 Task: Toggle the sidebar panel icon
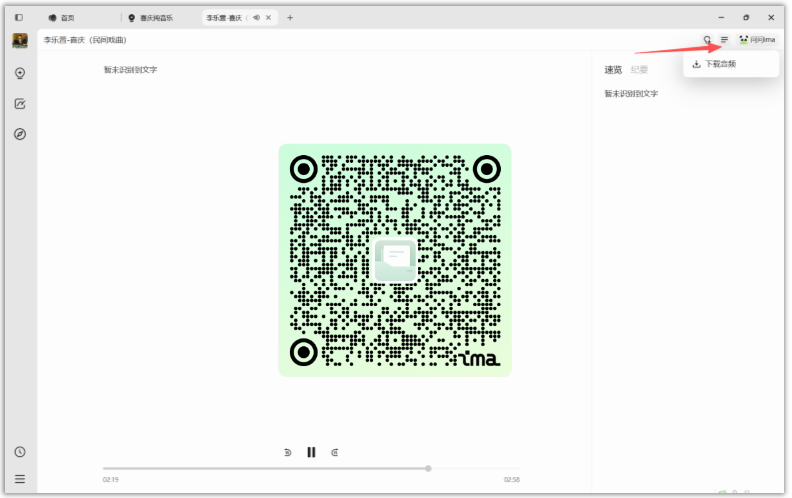pyautogui.click(x=19, y=18)
